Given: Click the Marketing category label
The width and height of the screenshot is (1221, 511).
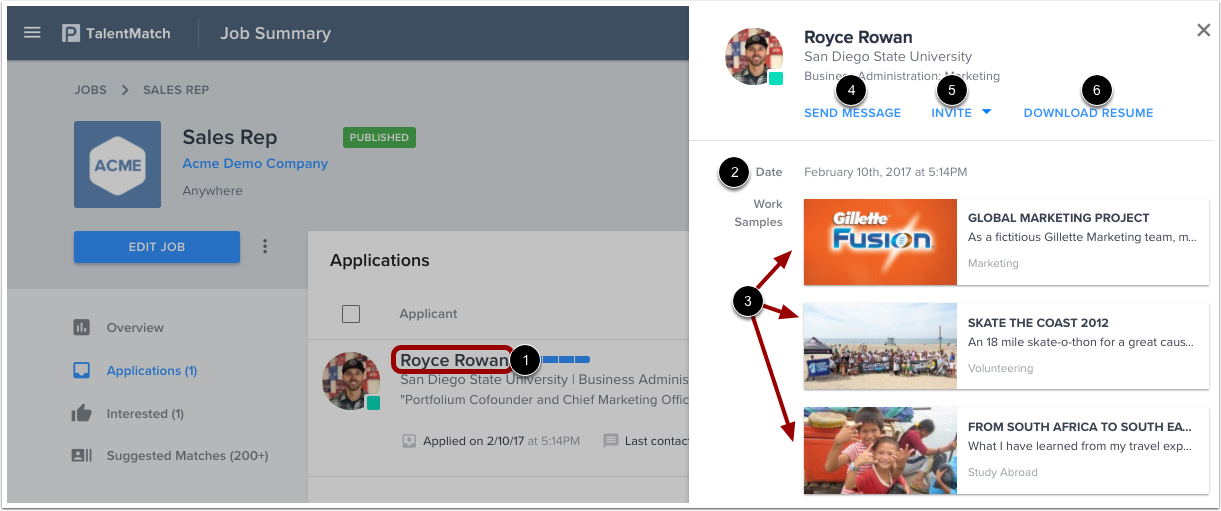Looking at the screenshot, I should click(993, 263).
